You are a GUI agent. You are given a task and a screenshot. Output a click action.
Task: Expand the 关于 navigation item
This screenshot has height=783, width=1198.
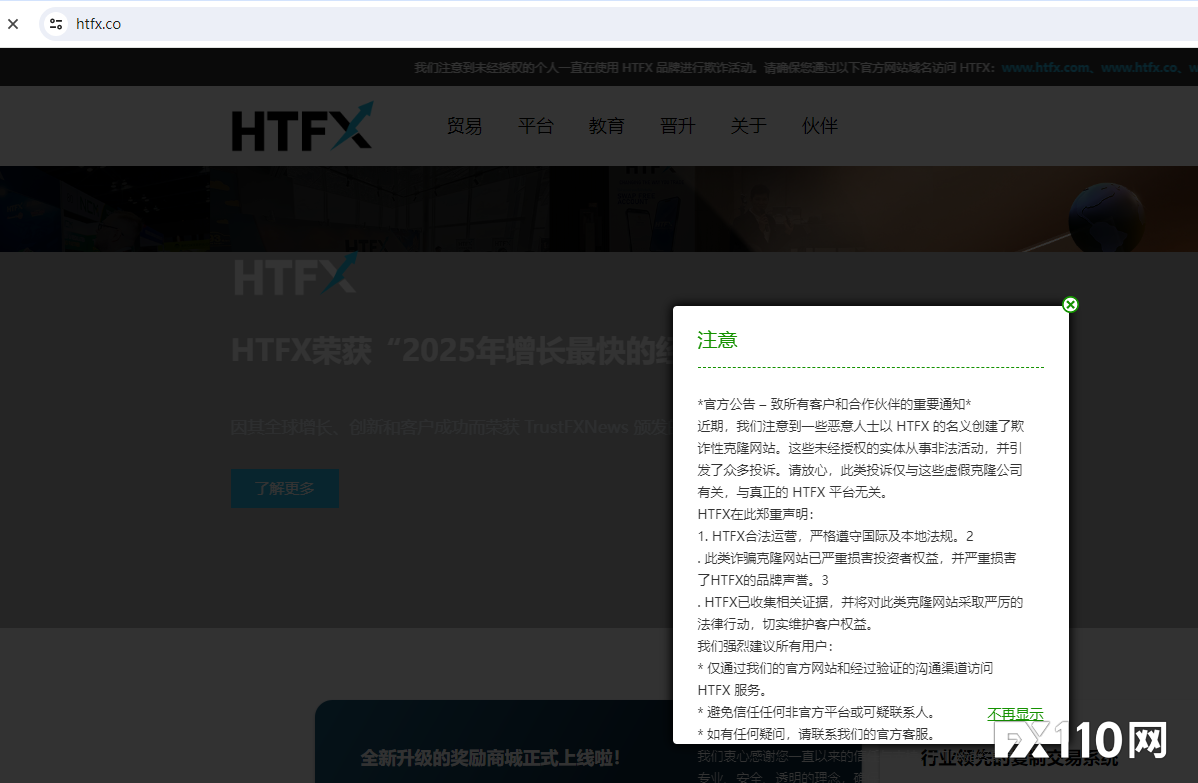pyautogui.click(x=748, y=126)
